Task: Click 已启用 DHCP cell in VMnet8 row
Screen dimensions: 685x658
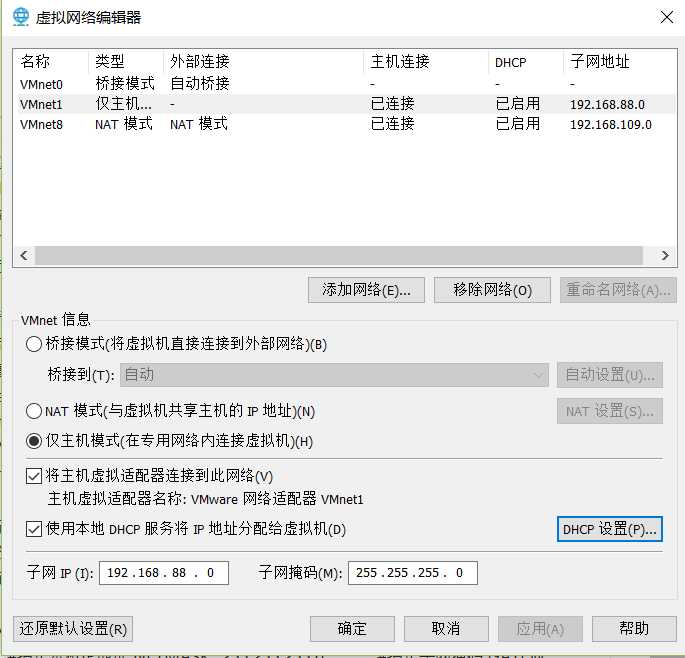Action: (518, 124)
